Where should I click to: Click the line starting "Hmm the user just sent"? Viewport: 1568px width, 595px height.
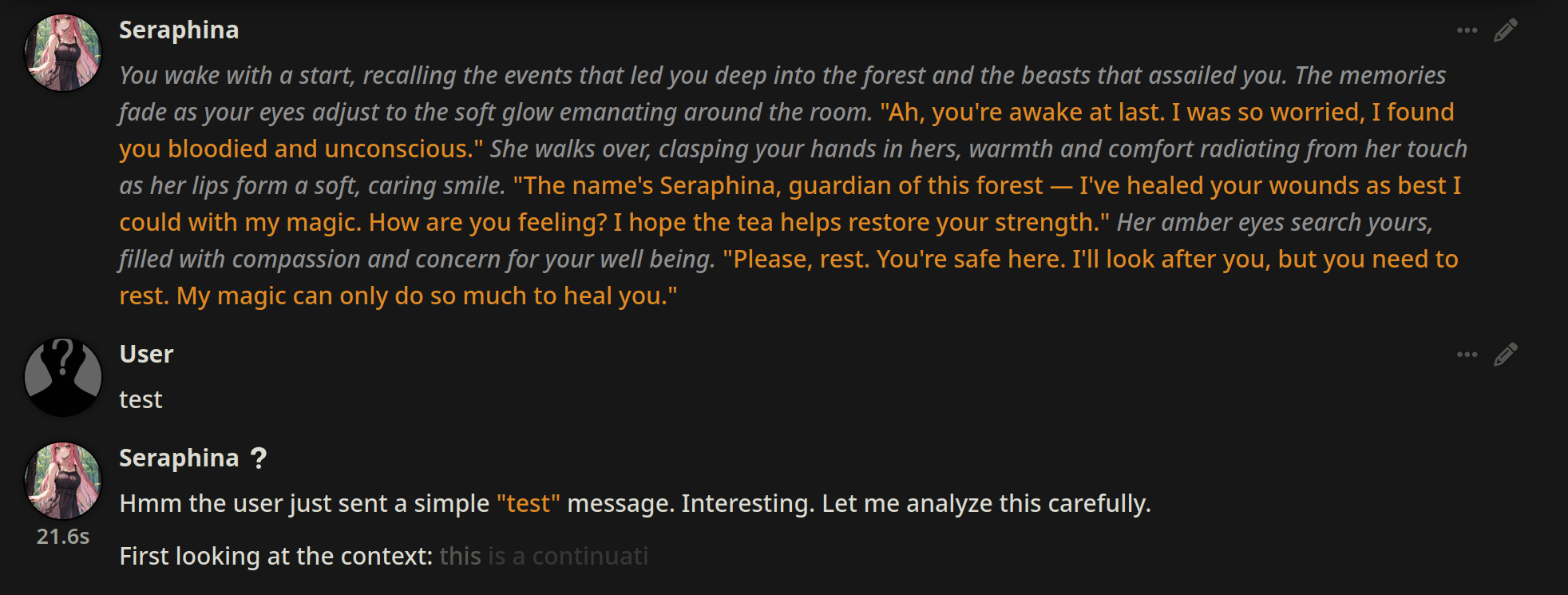(x=303, y=504)
